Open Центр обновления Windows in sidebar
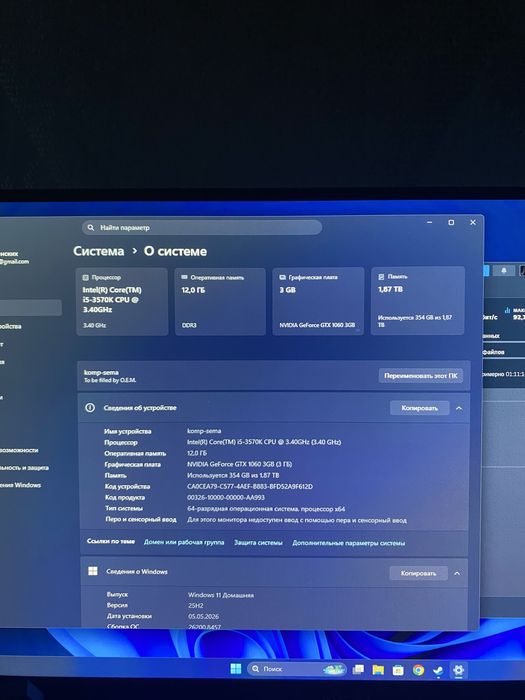Viewport: 525px width, 700px height. coord(20,485)
